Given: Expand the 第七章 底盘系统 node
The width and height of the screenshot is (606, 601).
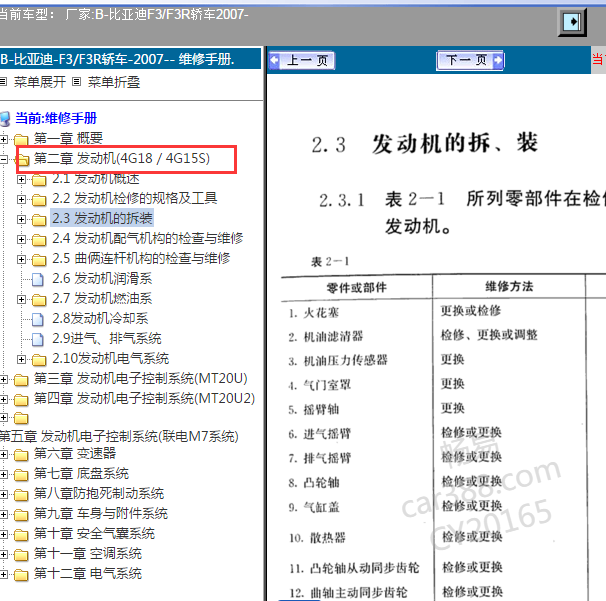Looking at the screenshot, I should 3,475.
